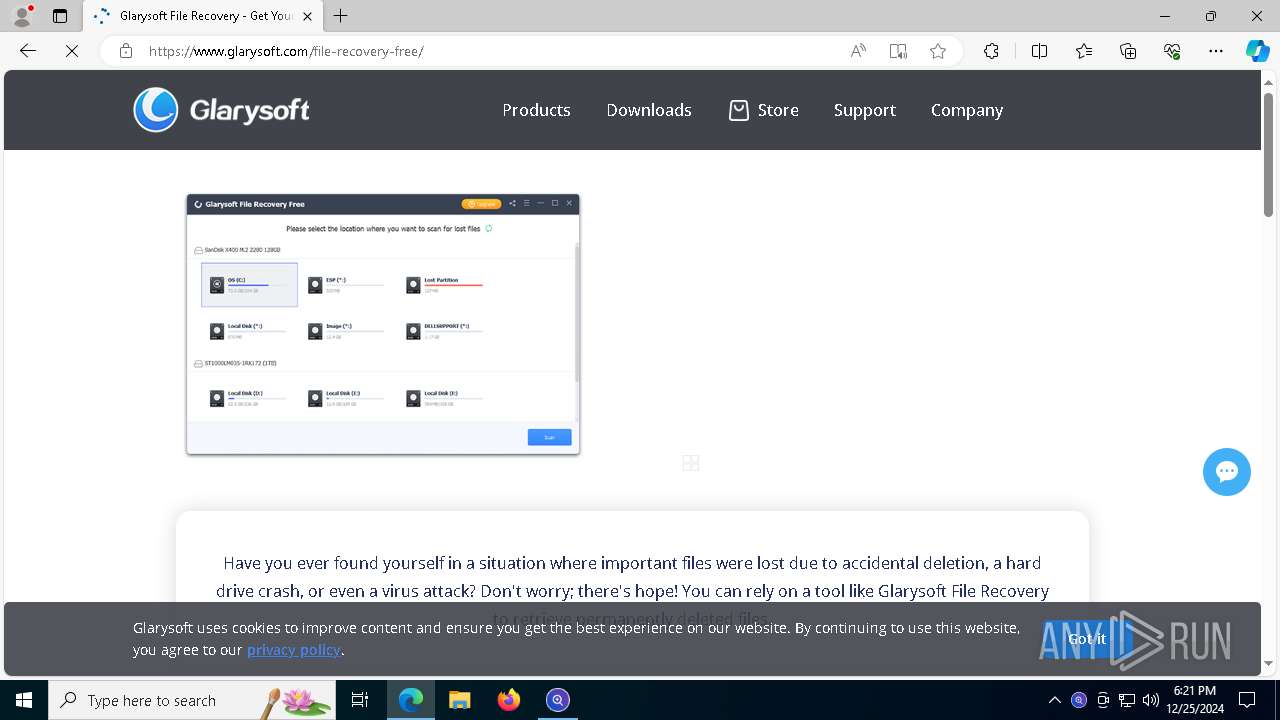Open the Downloads menu
Screen dimensions: 1280x720
tap(649, 110)
